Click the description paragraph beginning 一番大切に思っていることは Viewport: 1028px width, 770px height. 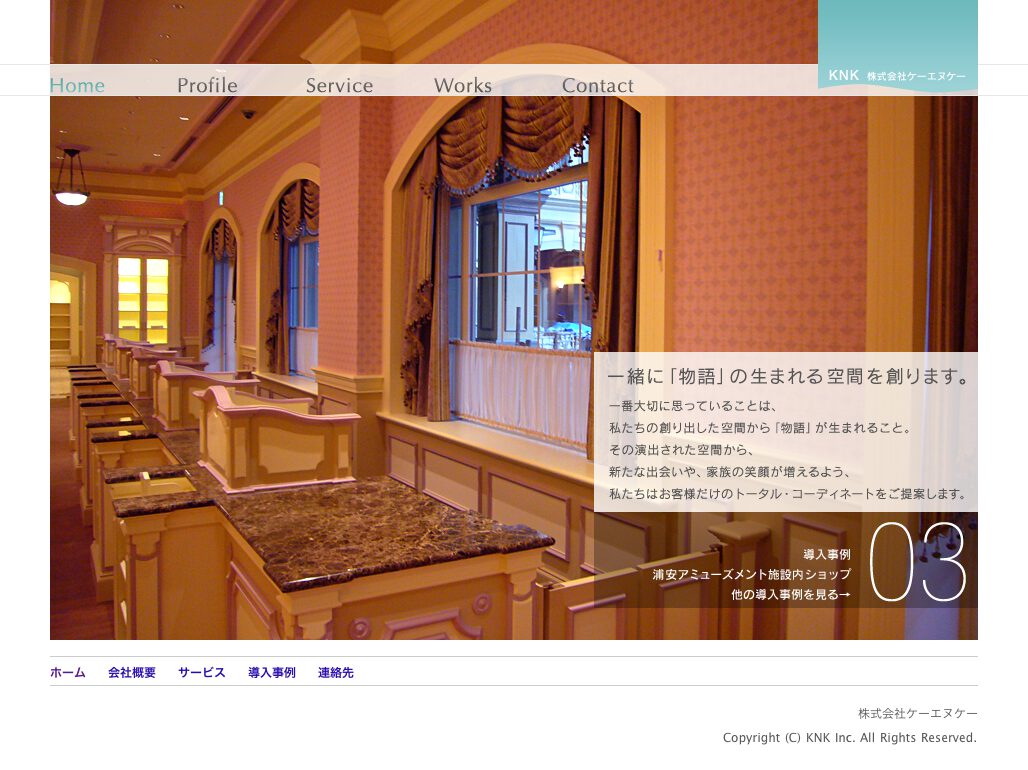coord(788,450)
